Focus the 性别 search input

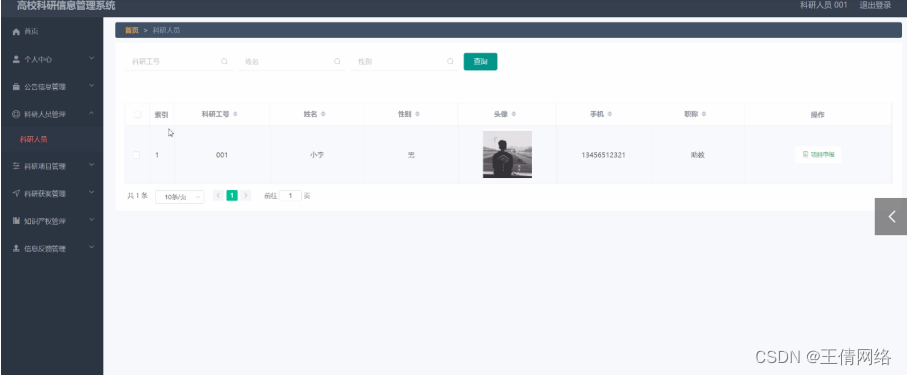405,61
